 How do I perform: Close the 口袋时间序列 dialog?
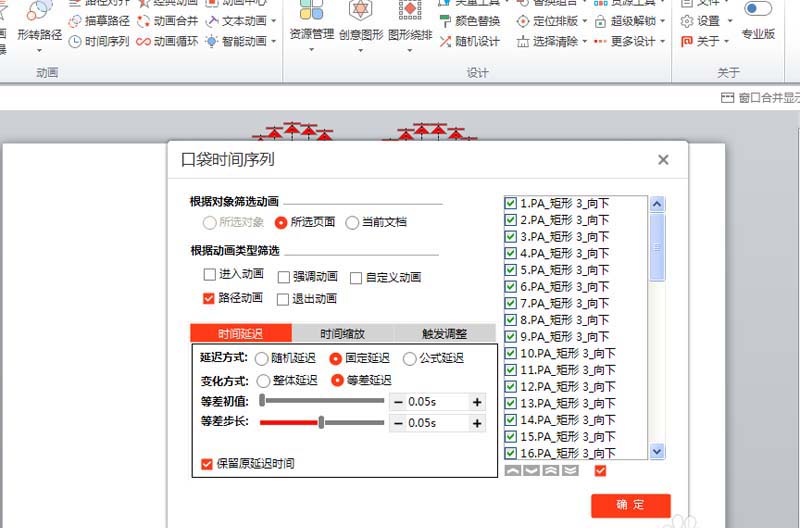coord(663,160)
